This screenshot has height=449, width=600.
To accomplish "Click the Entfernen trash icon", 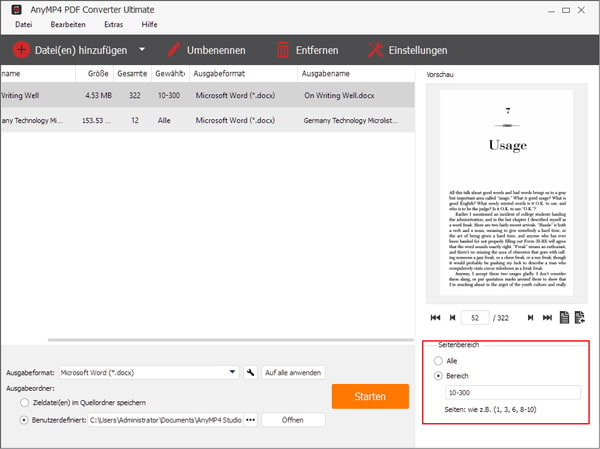I will click(x=282, y=50).
